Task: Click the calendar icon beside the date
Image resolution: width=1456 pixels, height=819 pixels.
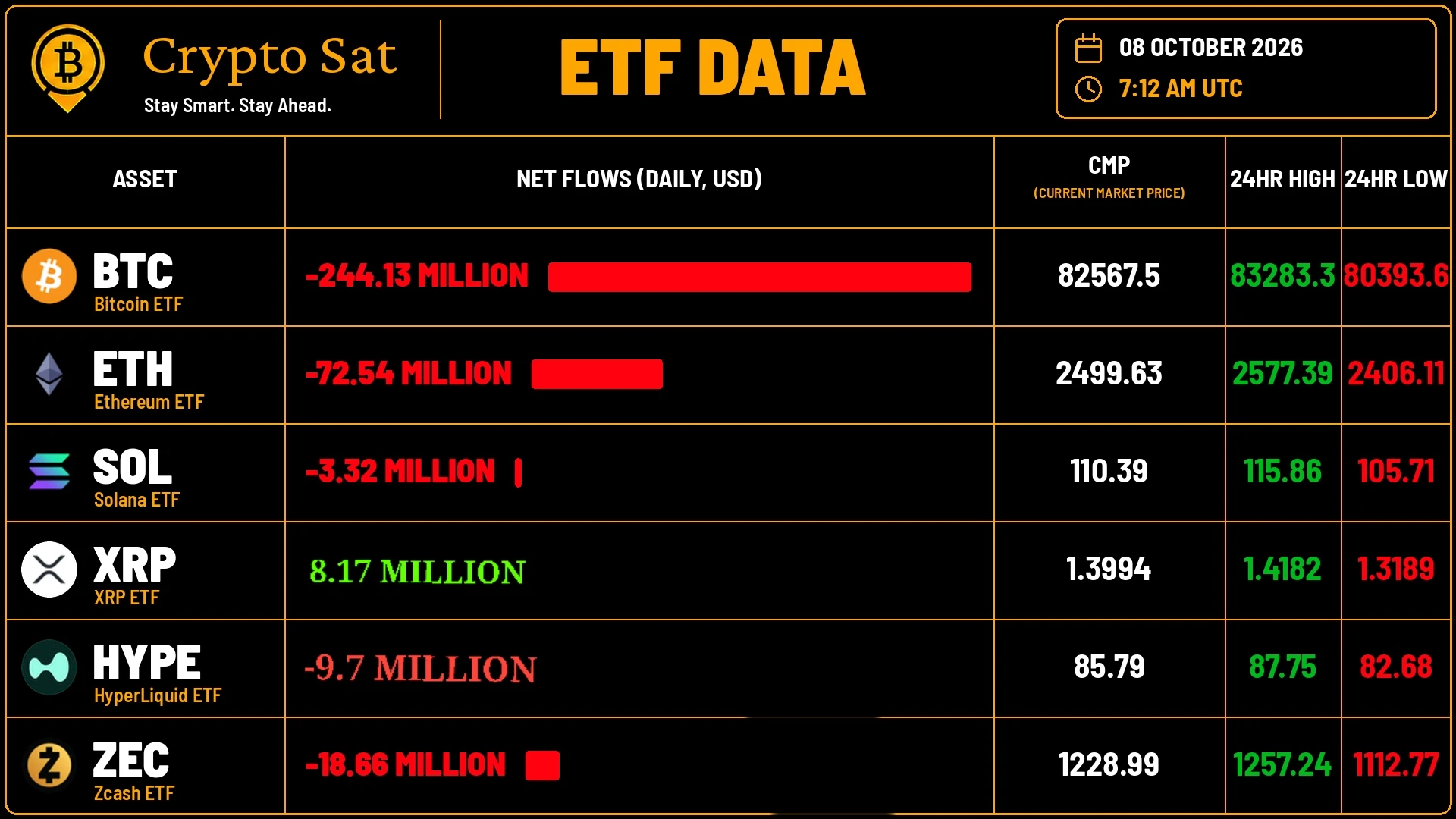Action: pyautogui.click(x=1088, y=49)
